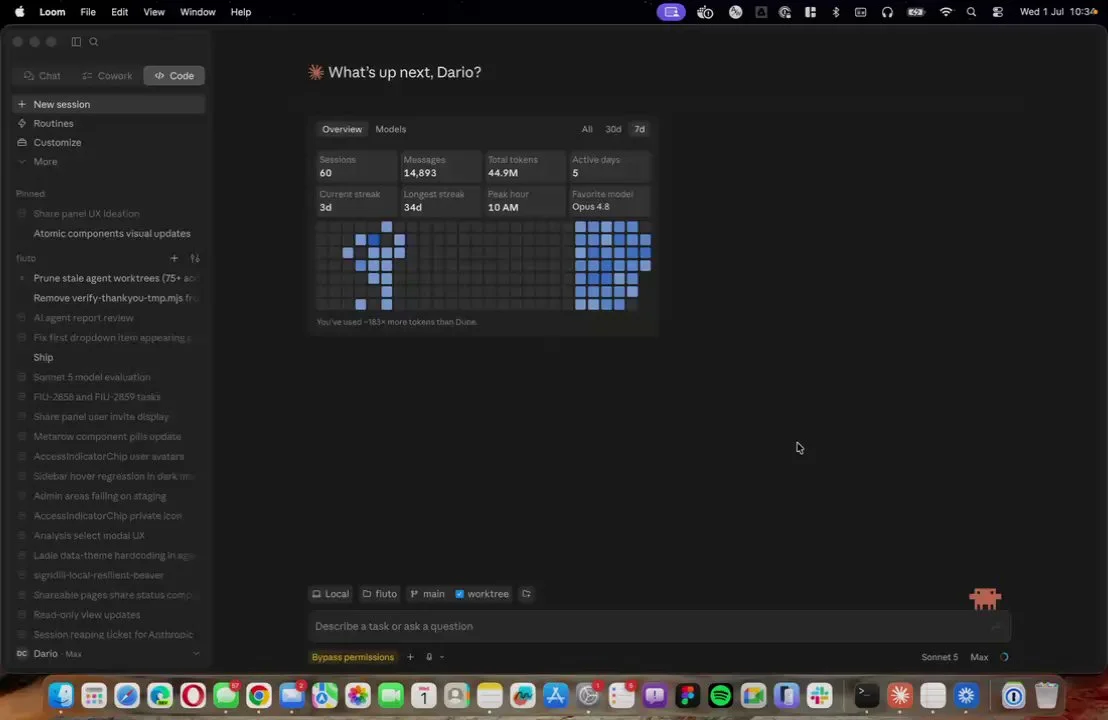Click the microphone dictation icon

tap(429, 657)
